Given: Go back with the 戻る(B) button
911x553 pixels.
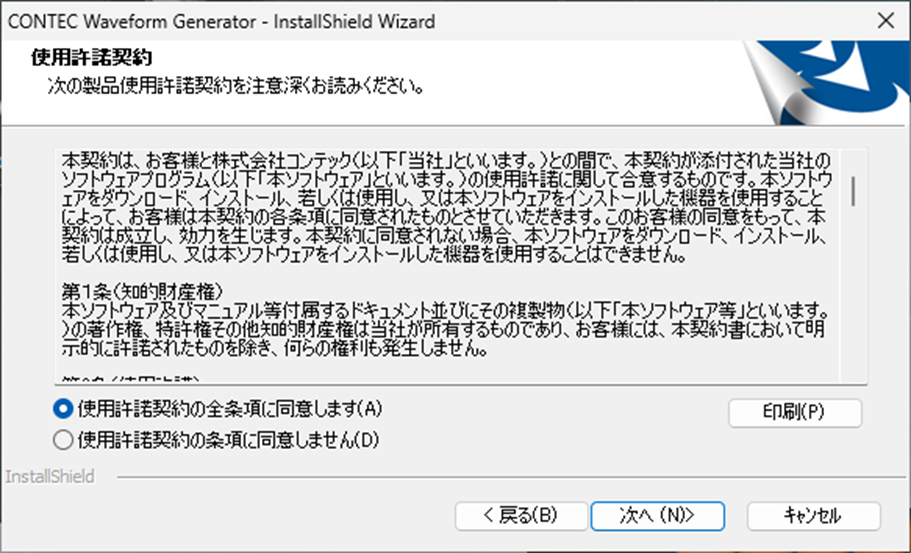Looking at the screenshot, I should point(521,516).
